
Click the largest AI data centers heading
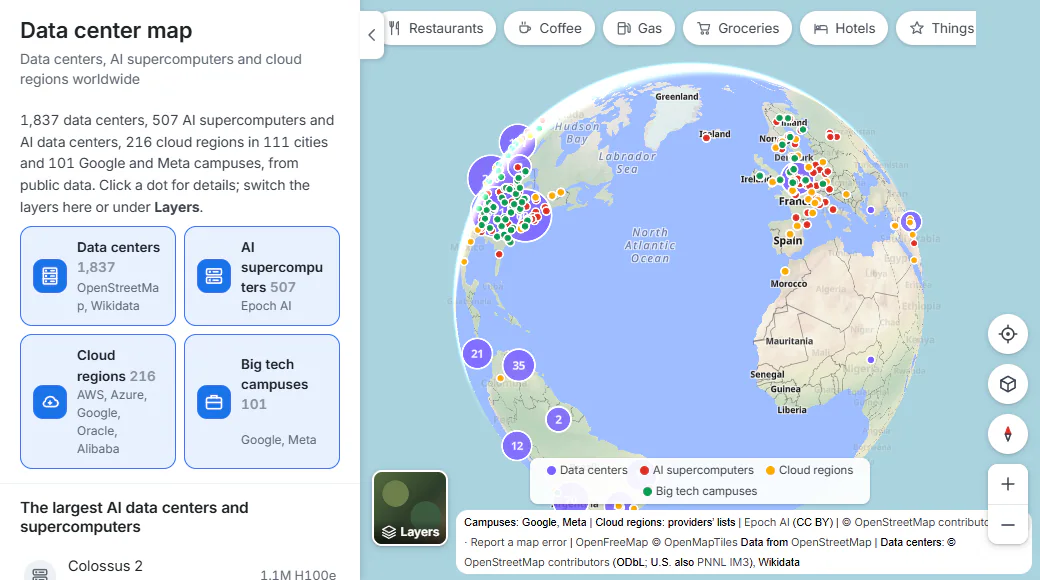click(135, 517)
